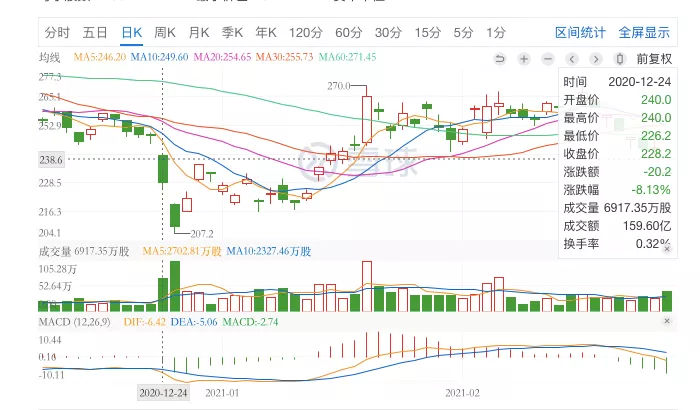Open the 五日 five-day view
The width and height of the screenshot is (700, 410).
click(96, 32)
